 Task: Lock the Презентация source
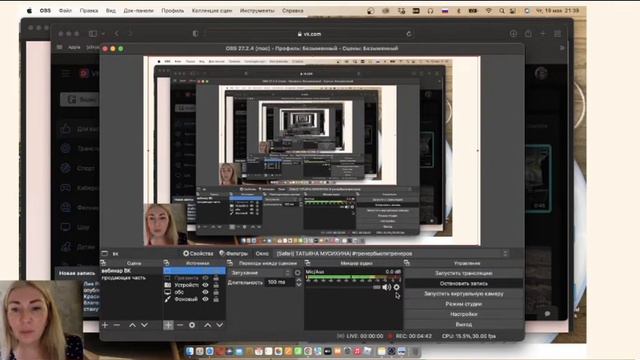[x=216, y=278]
